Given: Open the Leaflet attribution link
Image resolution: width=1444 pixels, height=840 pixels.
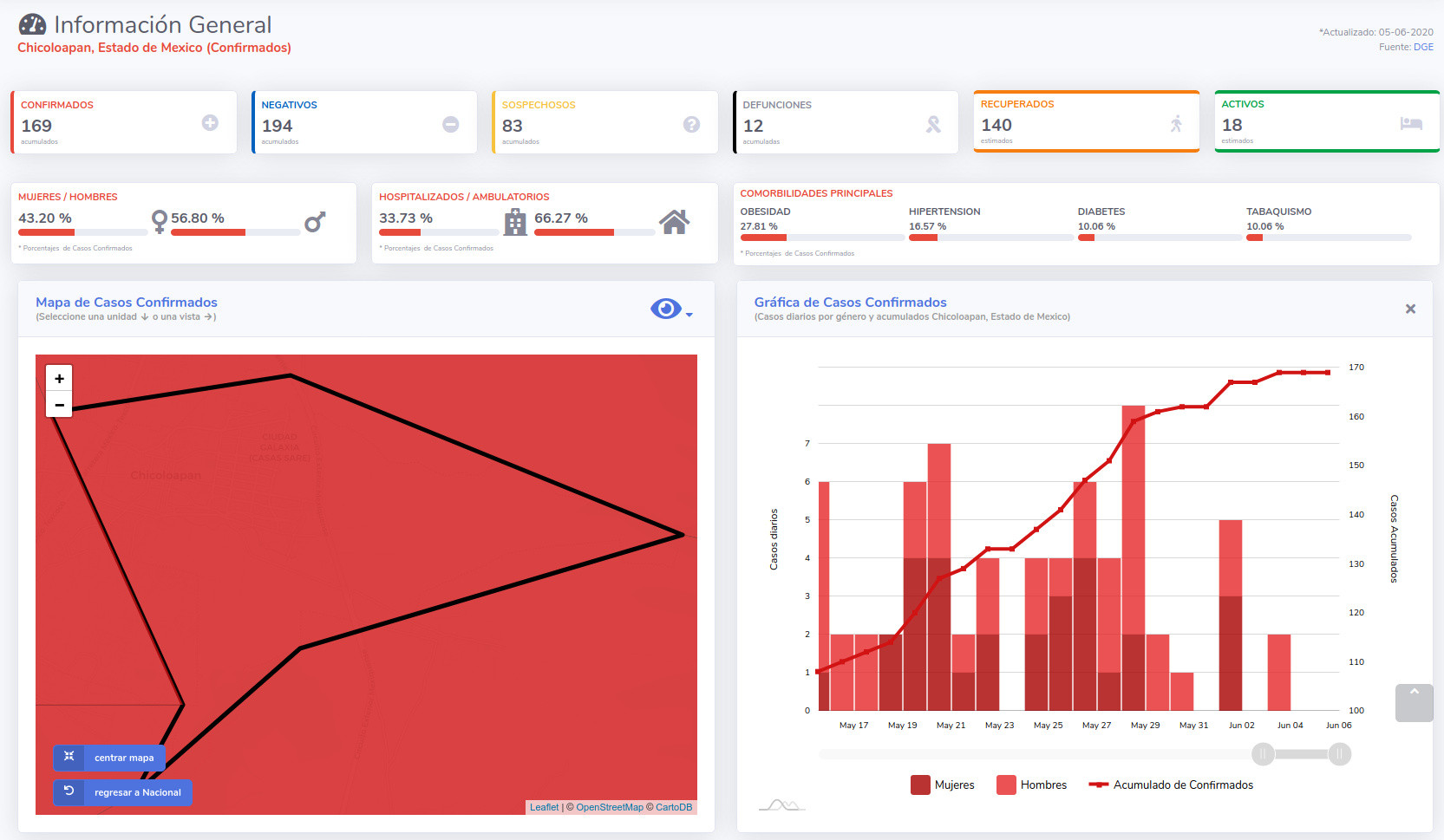Looking at the screenshot, I should point(545,807).
